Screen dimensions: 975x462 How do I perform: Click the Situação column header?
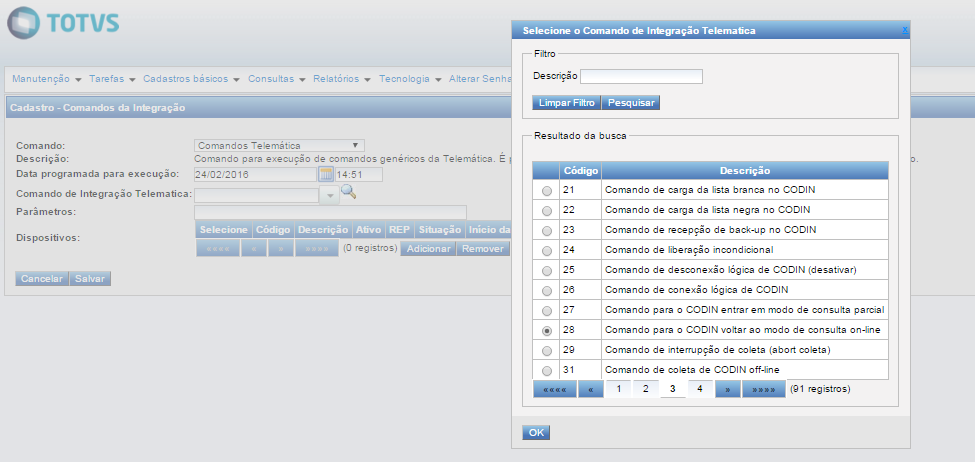(440, 229)
